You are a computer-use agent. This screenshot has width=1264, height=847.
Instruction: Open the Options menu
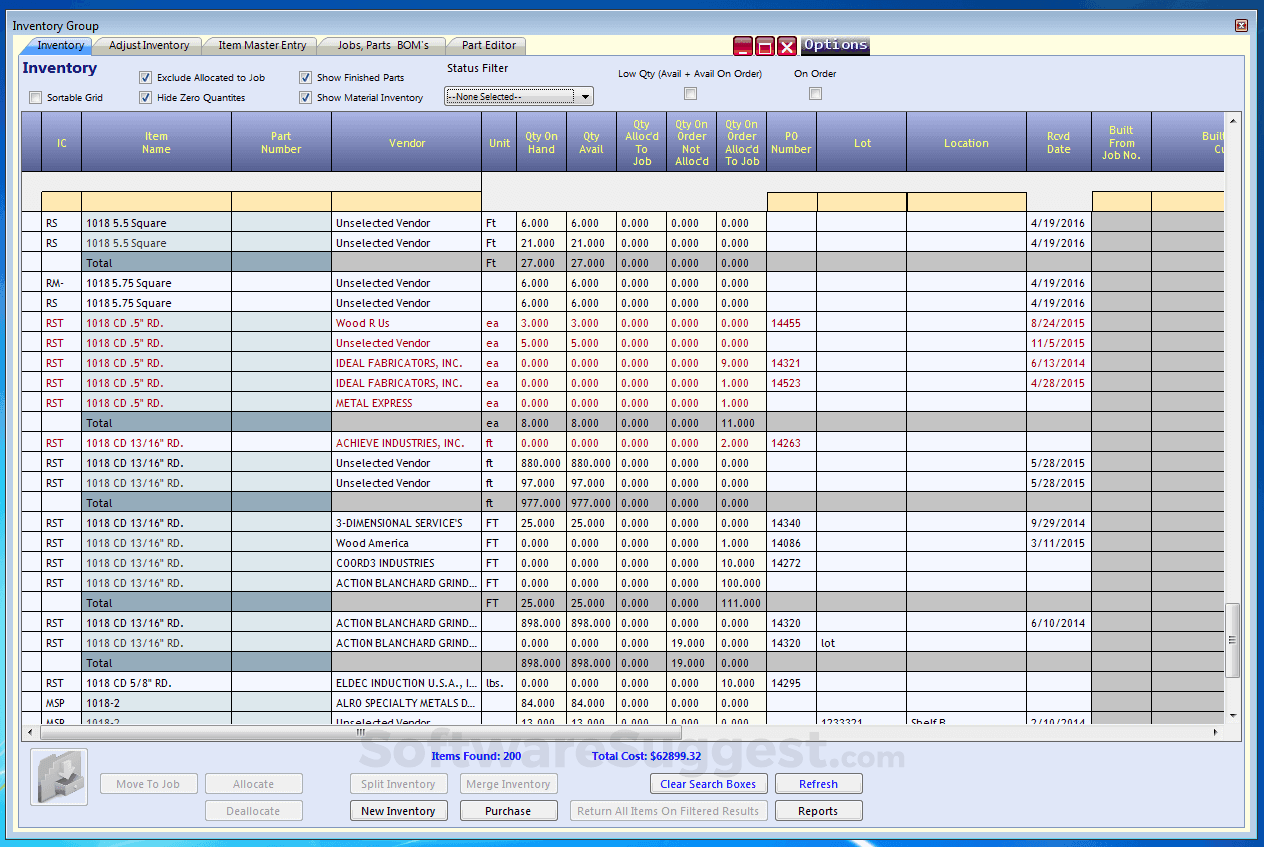[835, 45]
